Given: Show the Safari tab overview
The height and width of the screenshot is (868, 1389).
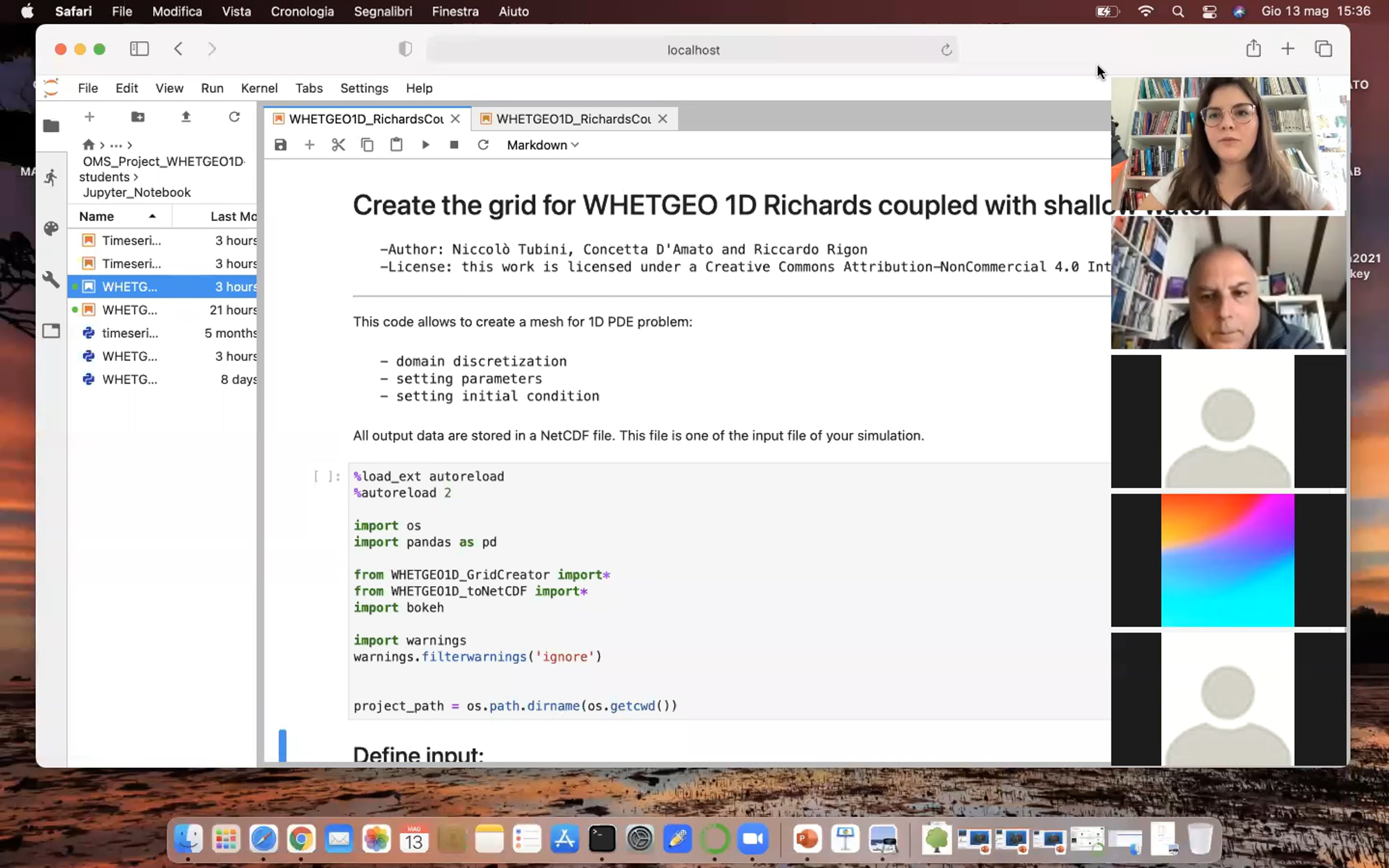Looking at the screenshot, I should [x=1324, y=49].
